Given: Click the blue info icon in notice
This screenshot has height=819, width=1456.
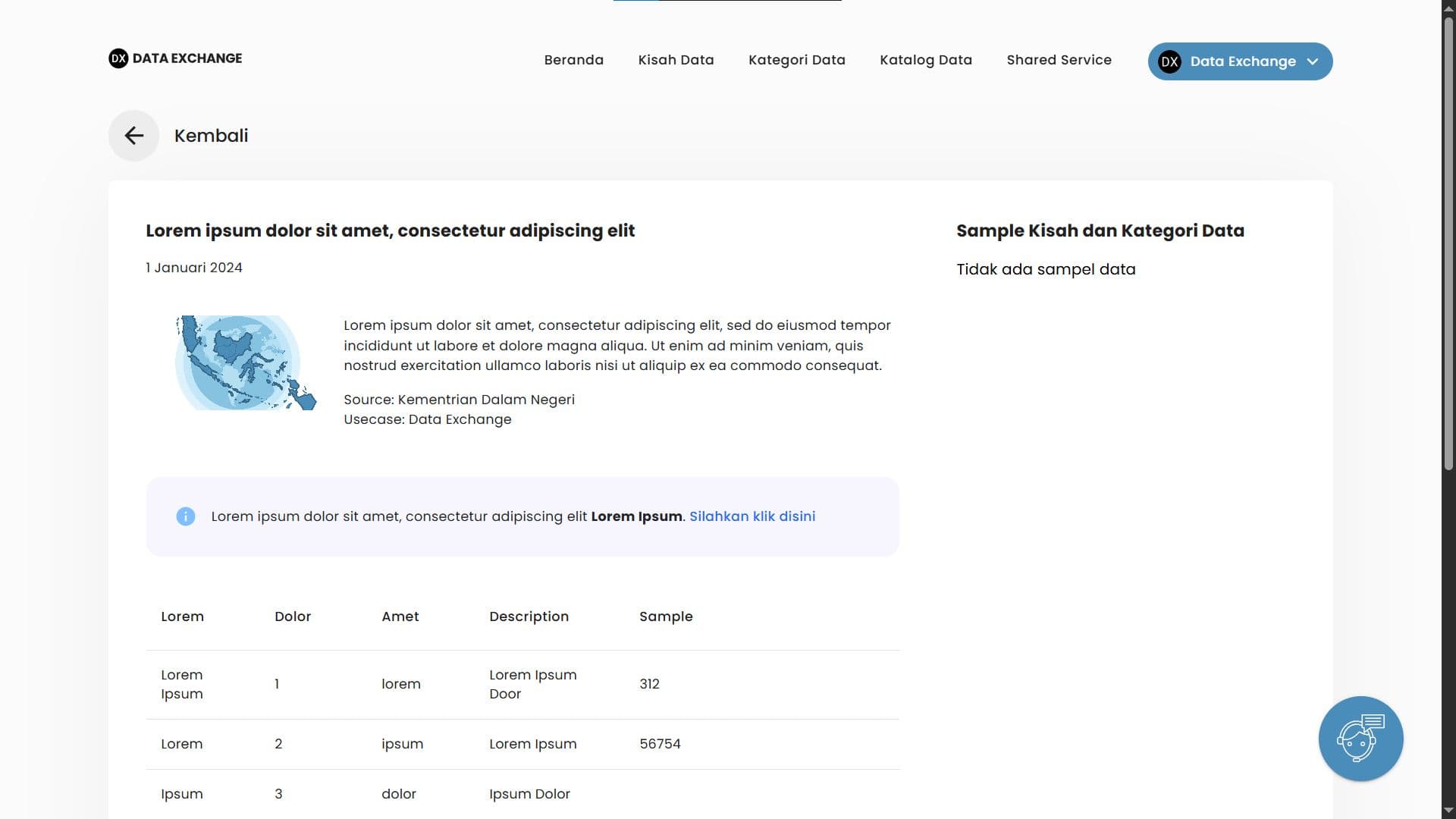Looking at the screenshot, I should pyautogui.click(x=186, y=516).
